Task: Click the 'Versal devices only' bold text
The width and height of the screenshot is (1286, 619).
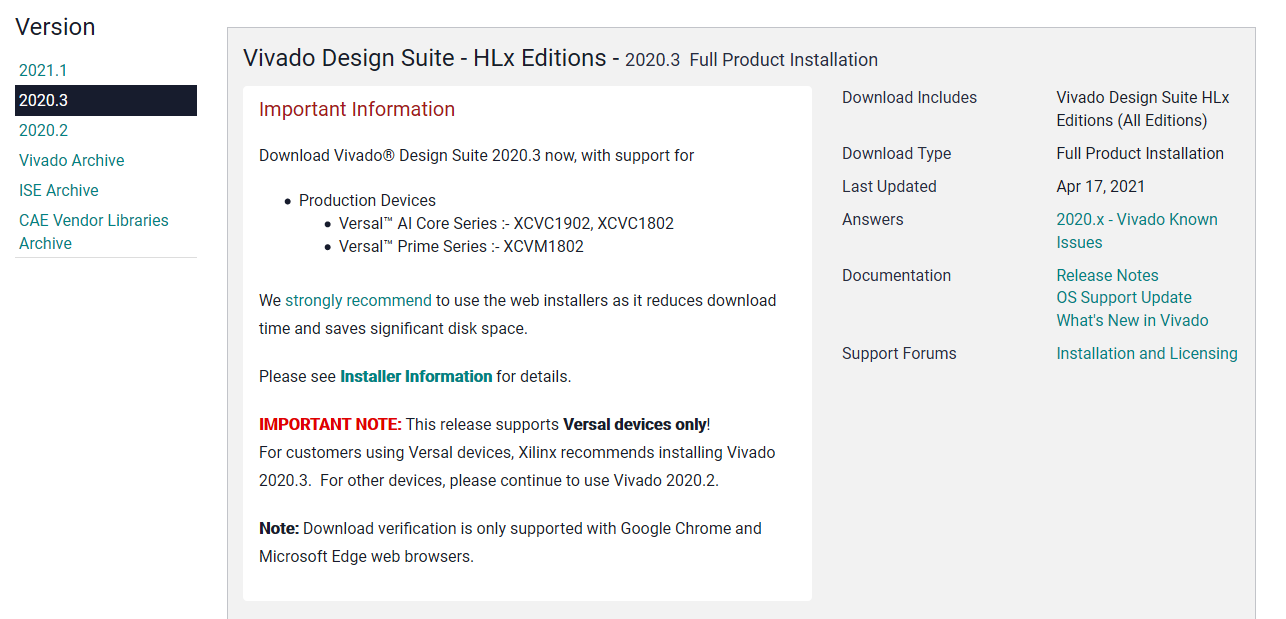Action: tap(635, 424)
